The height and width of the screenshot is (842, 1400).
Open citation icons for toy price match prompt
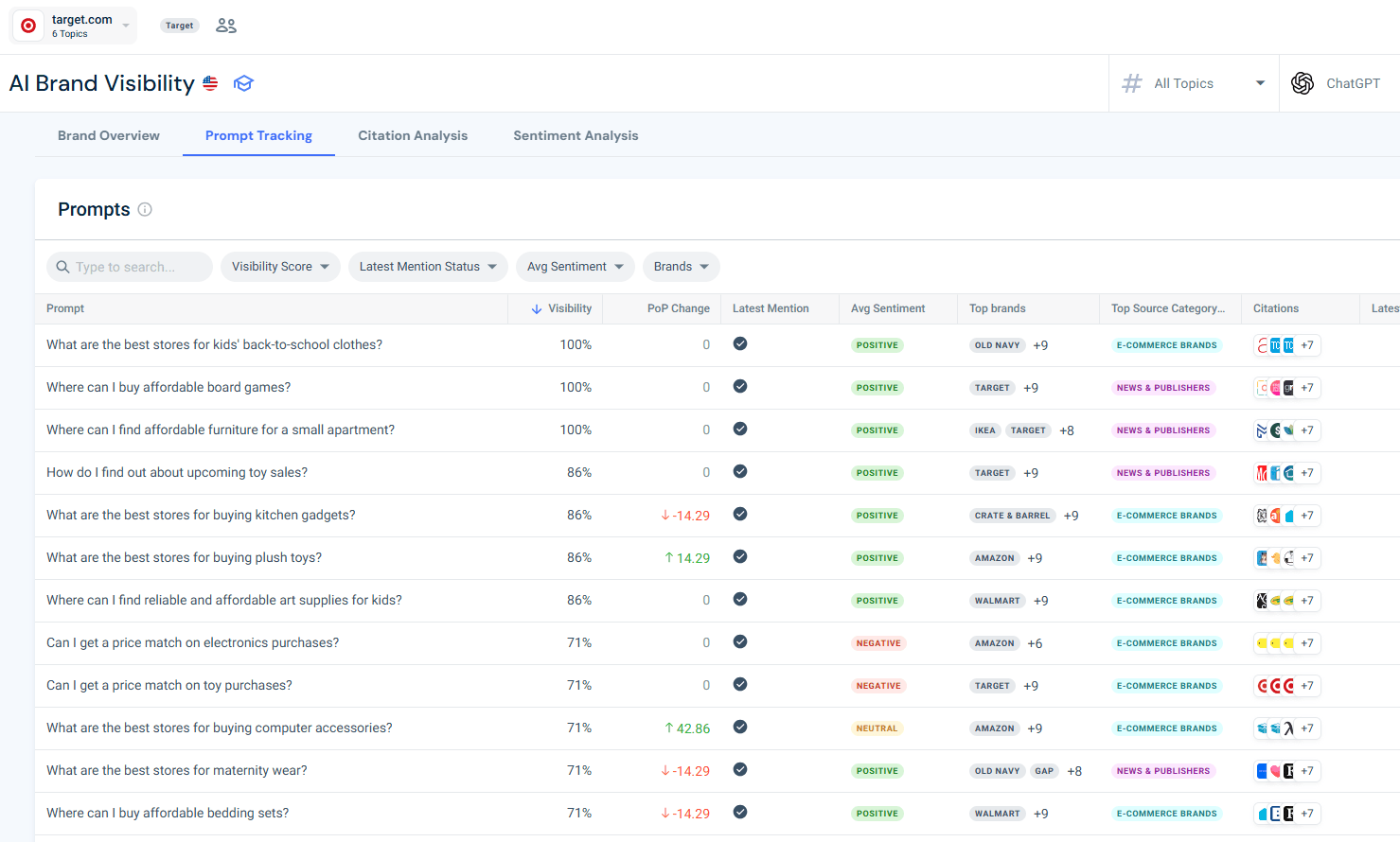click(1287, 686)
